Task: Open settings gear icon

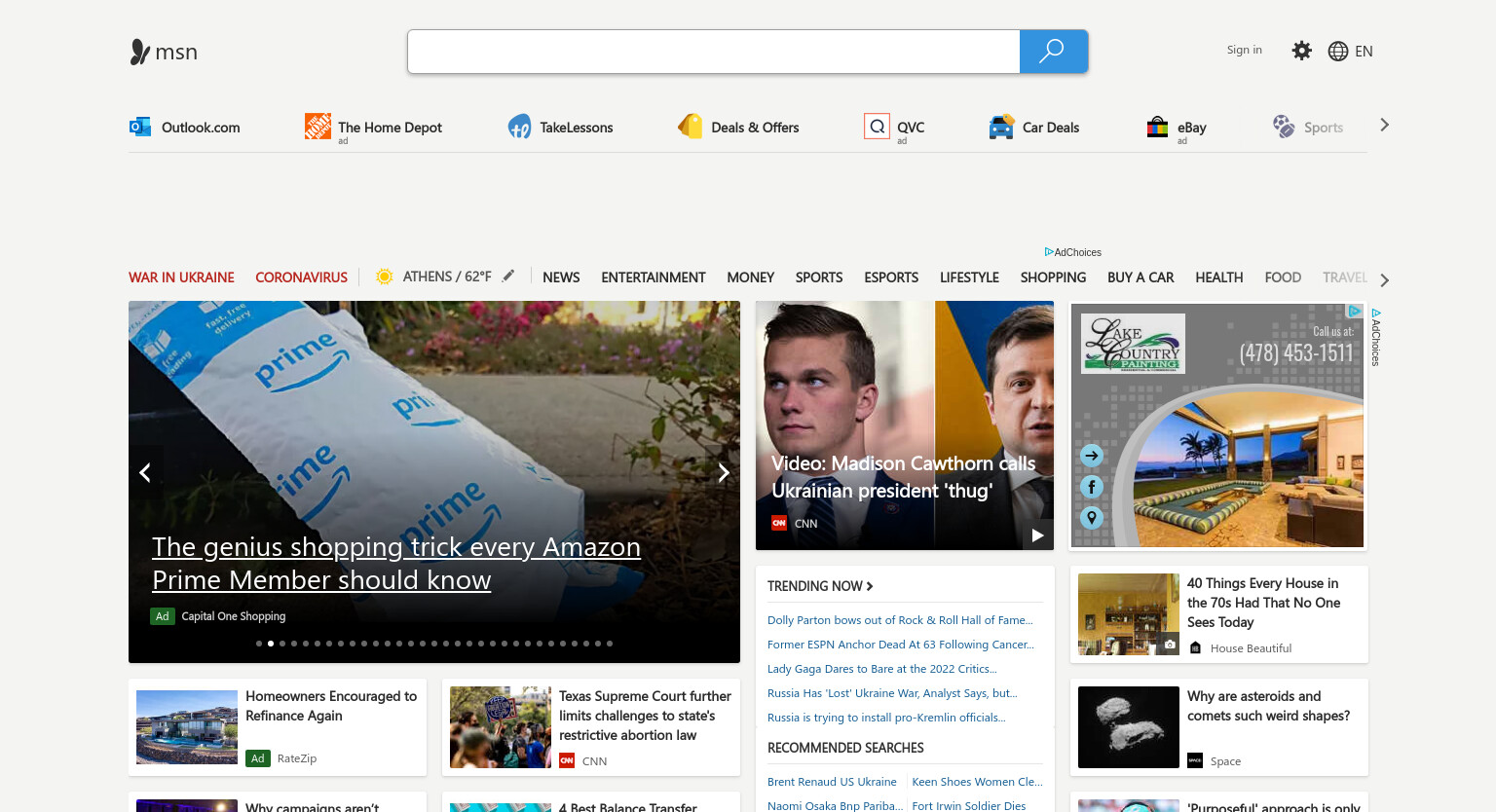Action: coord(1301,51)
